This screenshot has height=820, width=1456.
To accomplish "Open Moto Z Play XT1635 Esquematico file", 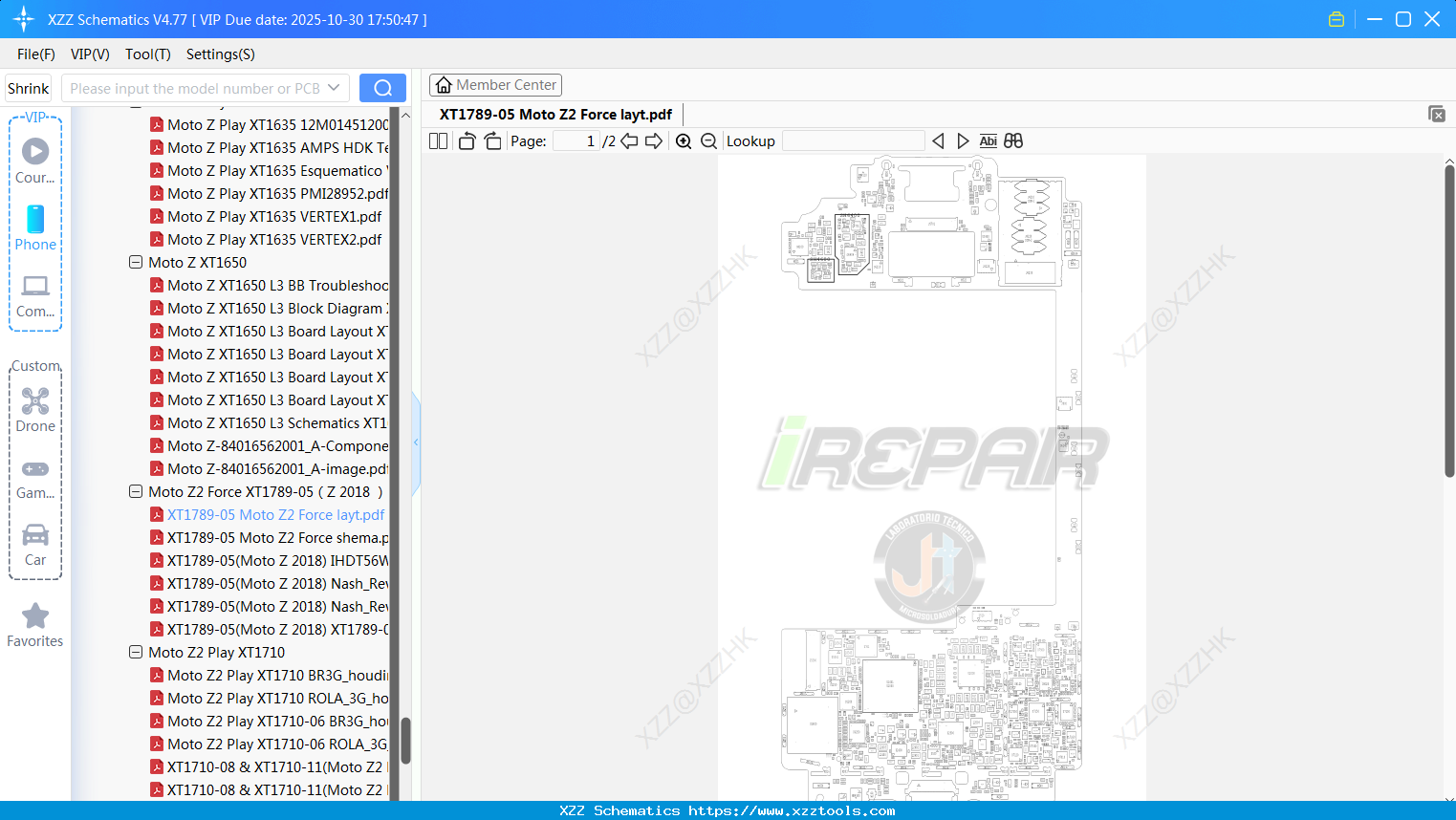I will tap(277, 170).
